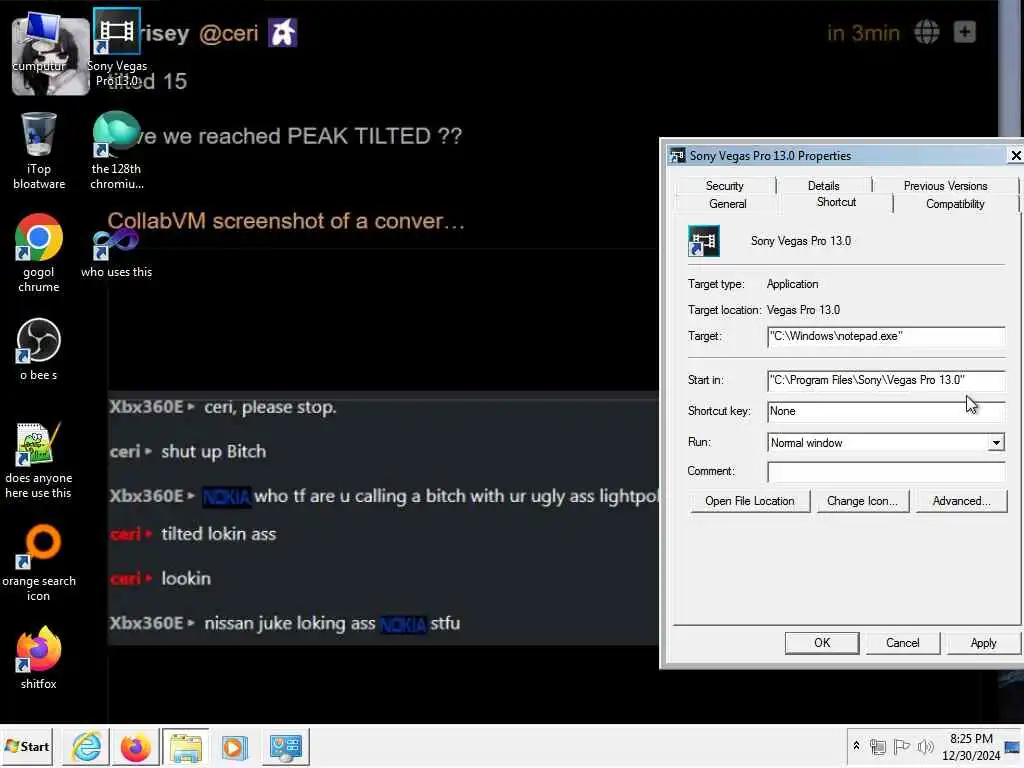Expand the Run Normal window dropdown
1024x768 pixels.
click(996, 443)
